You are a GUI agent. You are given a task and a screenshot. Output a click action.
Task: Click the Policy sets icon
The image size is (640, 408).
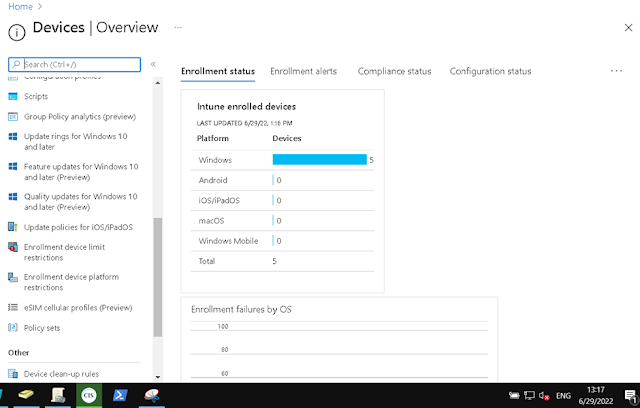point(13,327)
